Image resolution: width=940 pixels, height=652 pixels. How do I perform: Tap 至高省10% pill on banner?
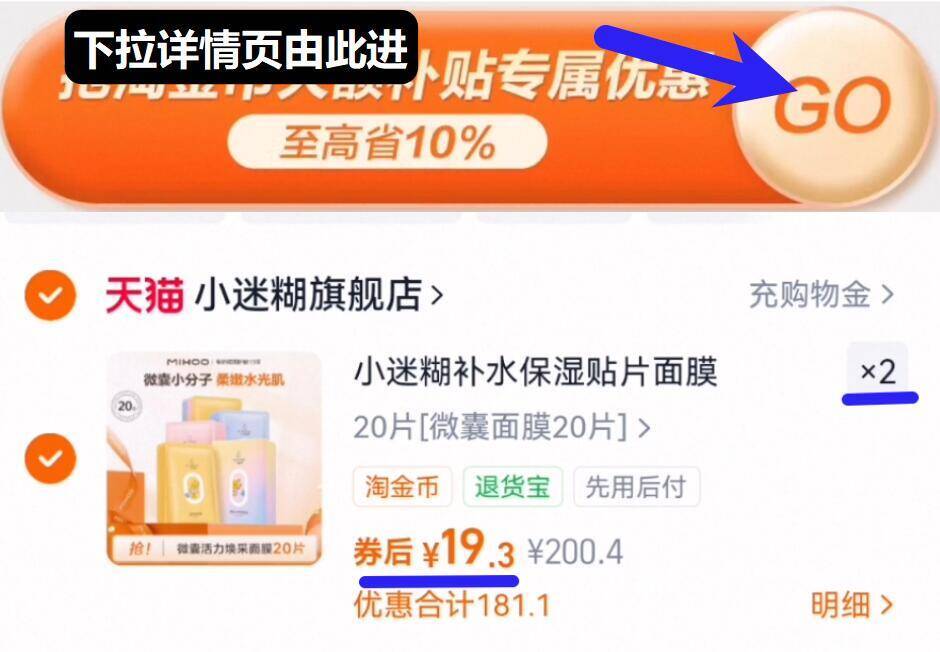(x=387, y=143)
